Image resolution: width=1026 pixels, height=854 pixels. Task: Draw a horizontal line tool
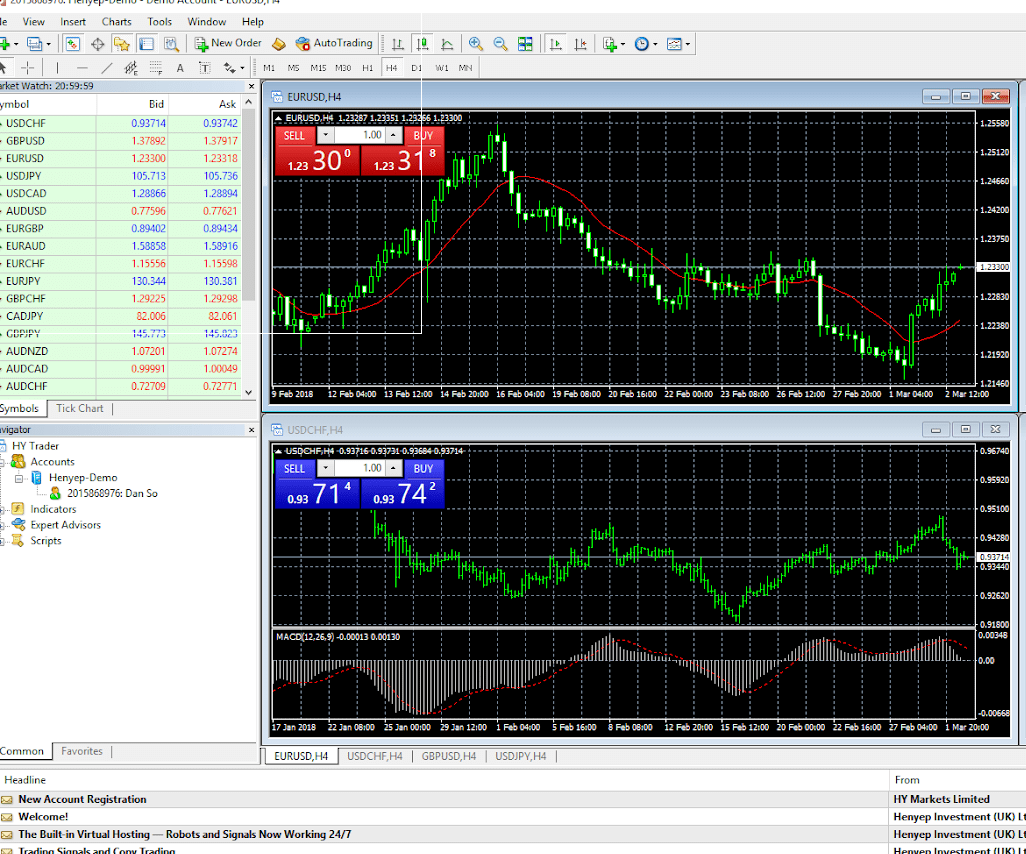click(82, 67)
